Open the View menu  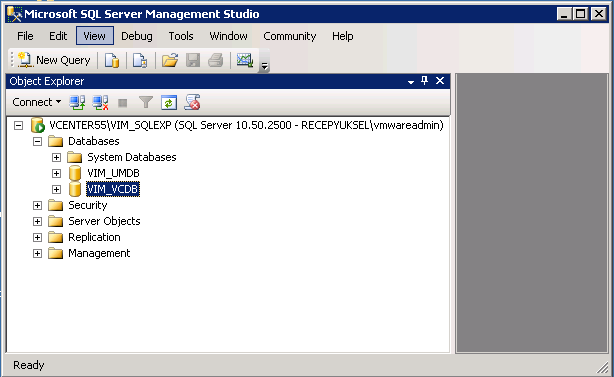(94, 36)
